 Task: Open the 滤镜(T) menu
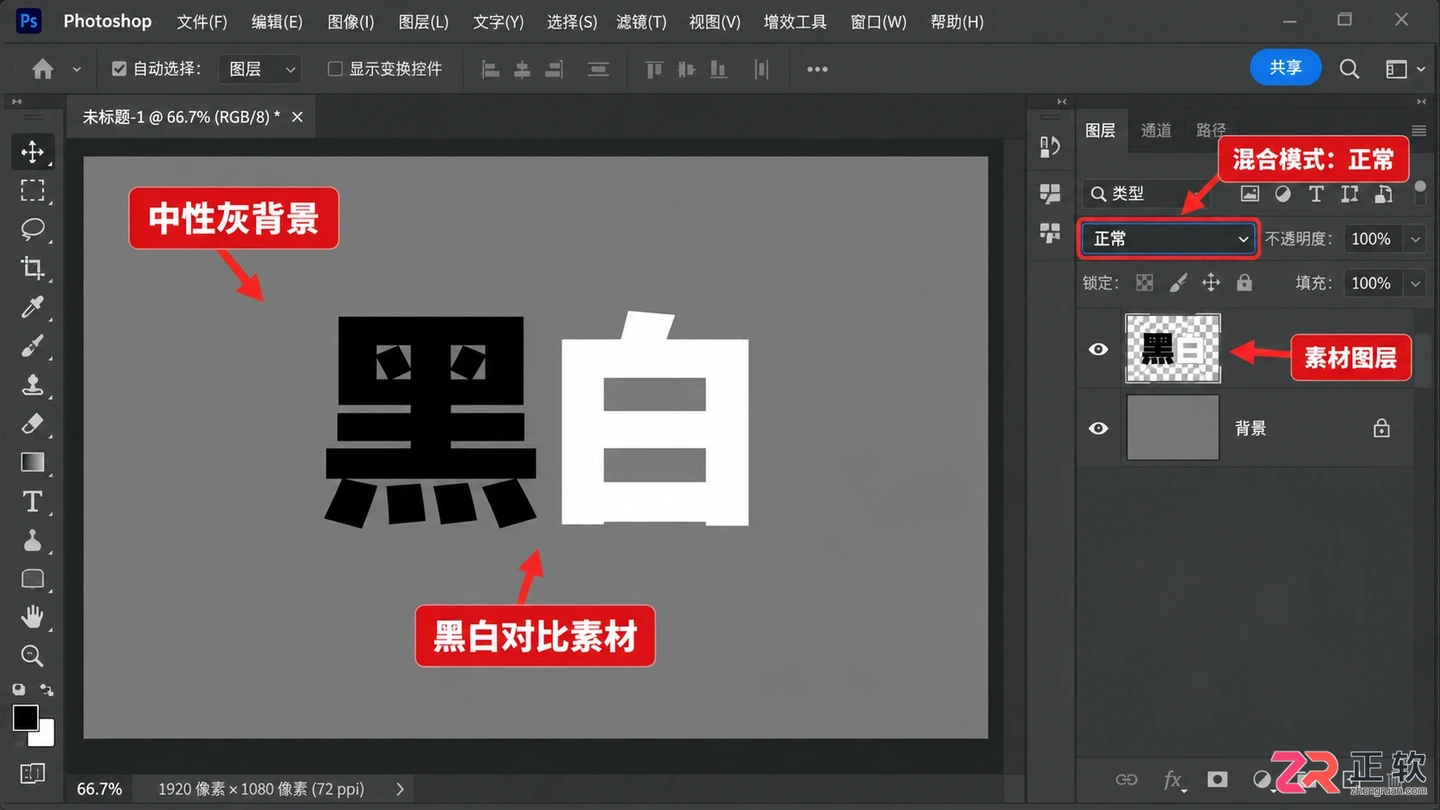click(642, 21)
